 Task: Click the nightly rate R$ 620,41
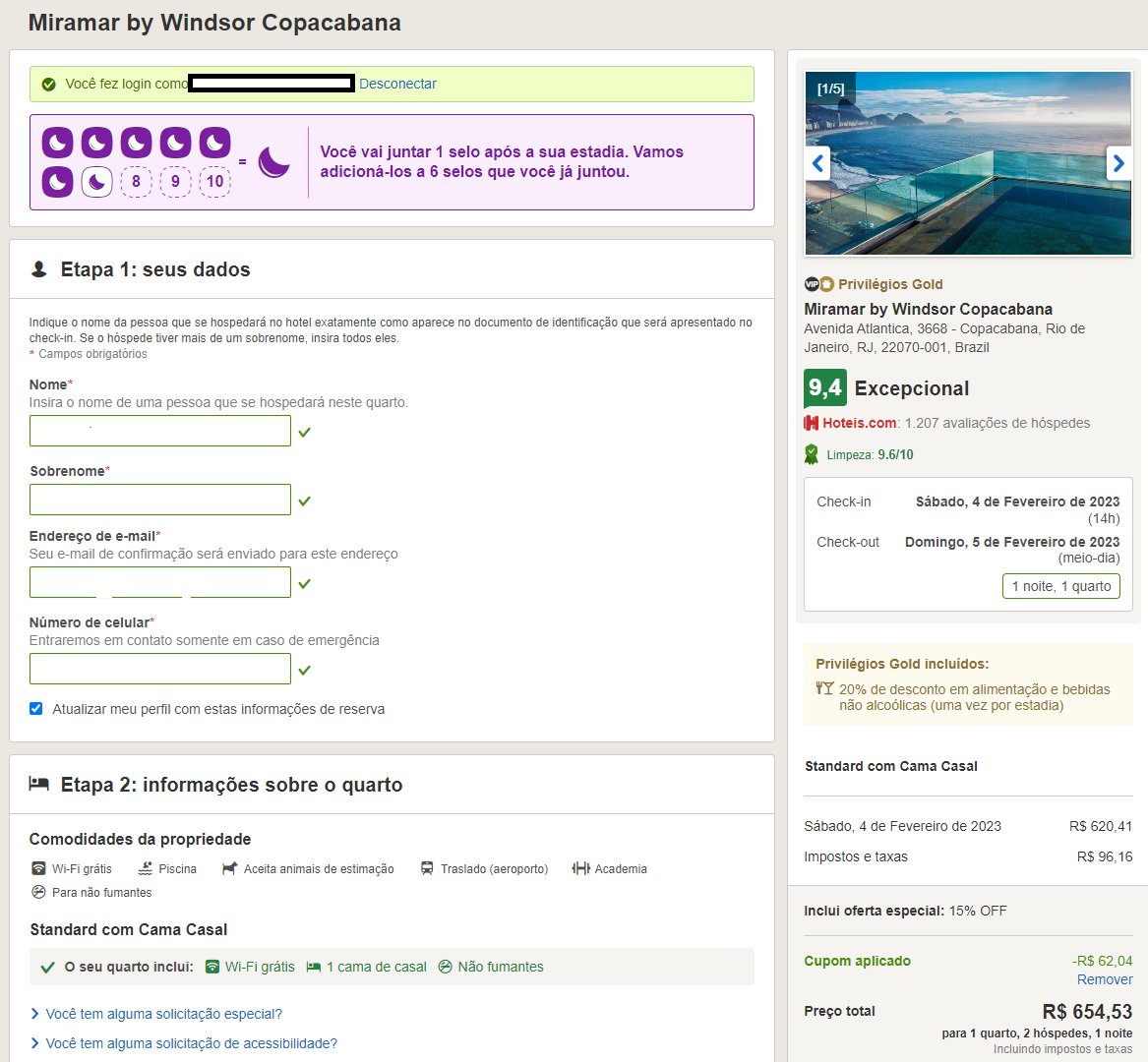tap(1101, 826)
